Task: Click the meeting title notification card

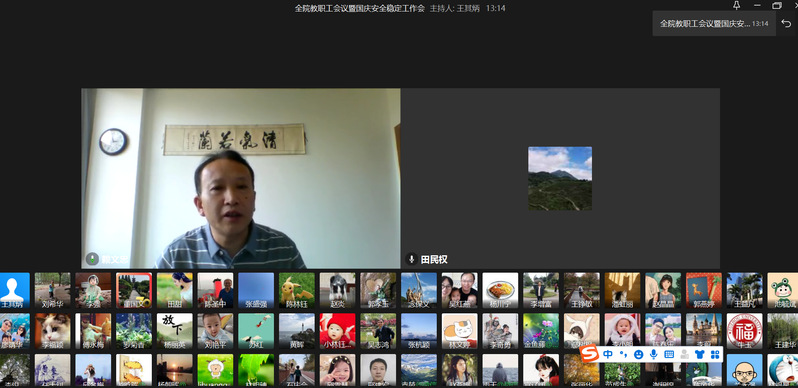Action: click(714, 23)
